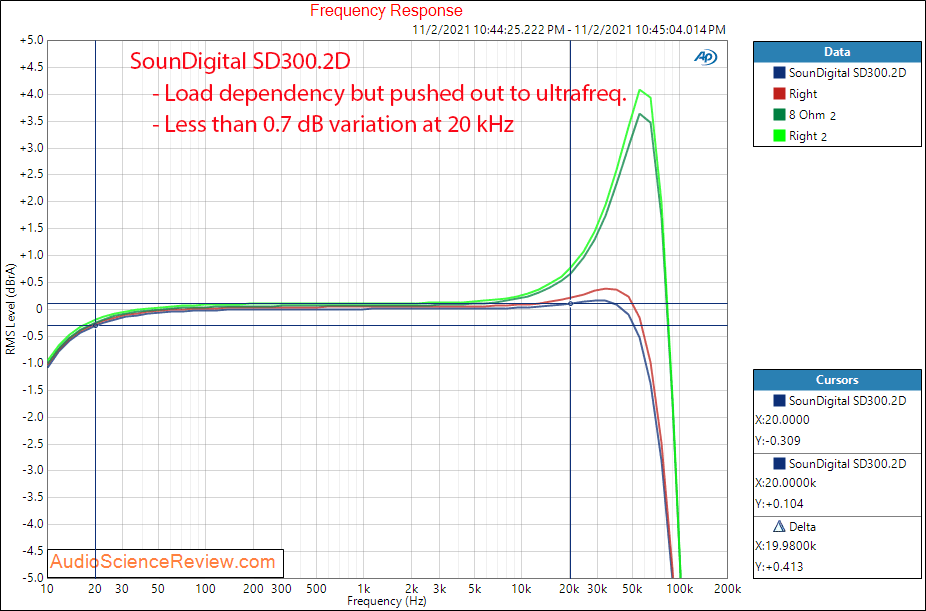Screen dimensions: 926x611
Task: Select the bright green Right 2 swatch
Action: tap(779, 136)
